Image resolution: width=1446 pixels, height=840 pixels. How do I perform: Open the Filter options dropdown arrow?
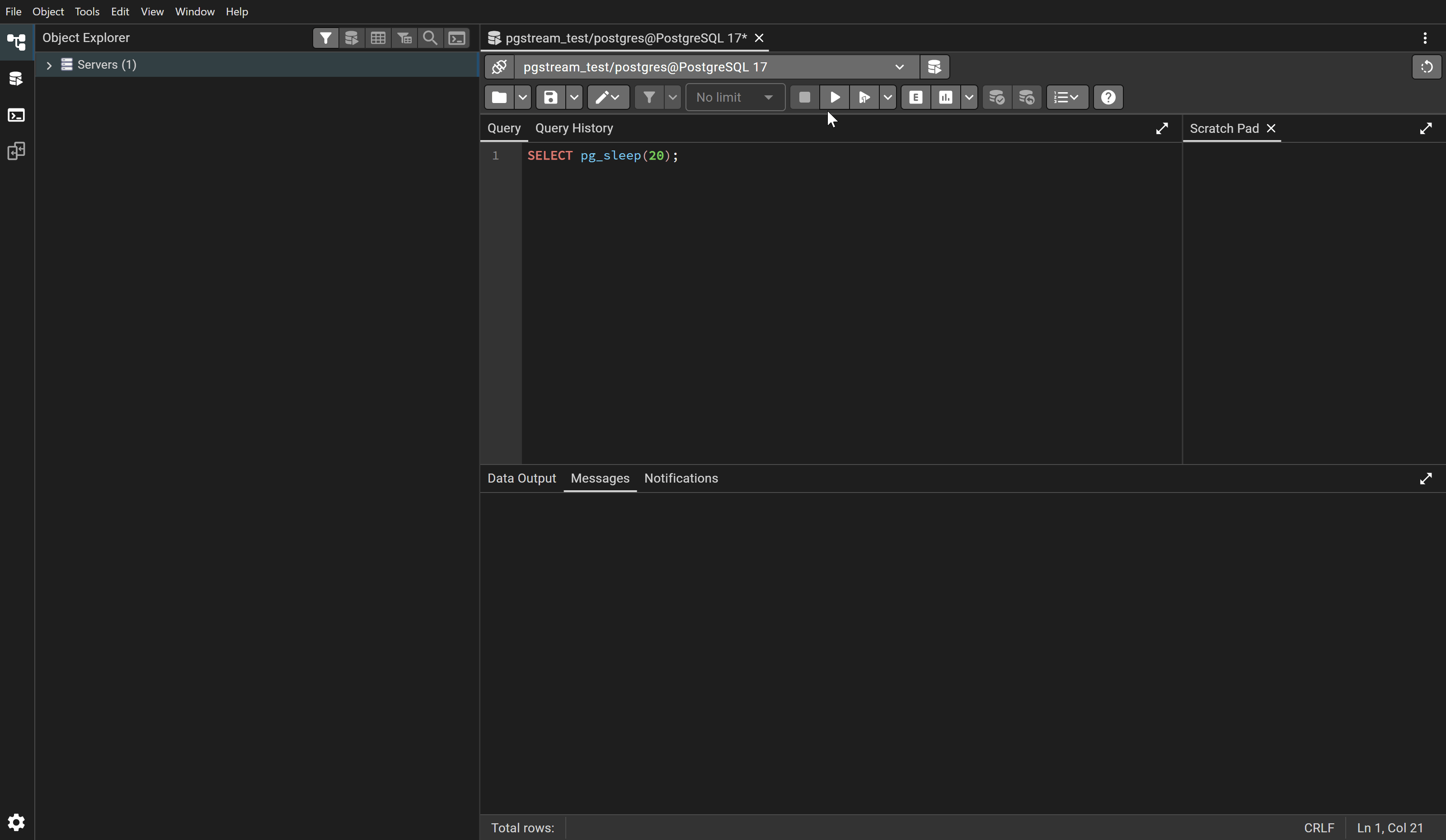coord(672,98)
